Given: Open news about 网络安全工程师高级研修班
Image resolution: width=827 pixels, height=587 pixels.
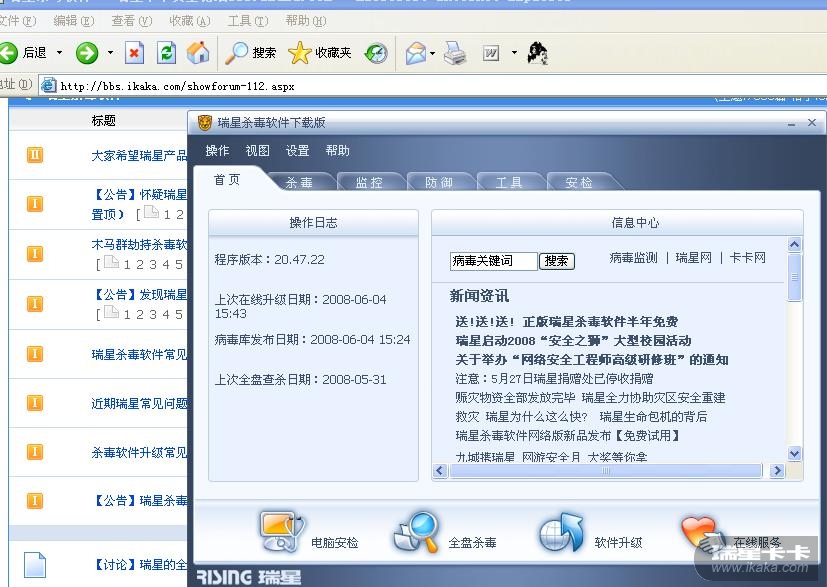Looking at the screenshot, I should click(x=592, y=360).
